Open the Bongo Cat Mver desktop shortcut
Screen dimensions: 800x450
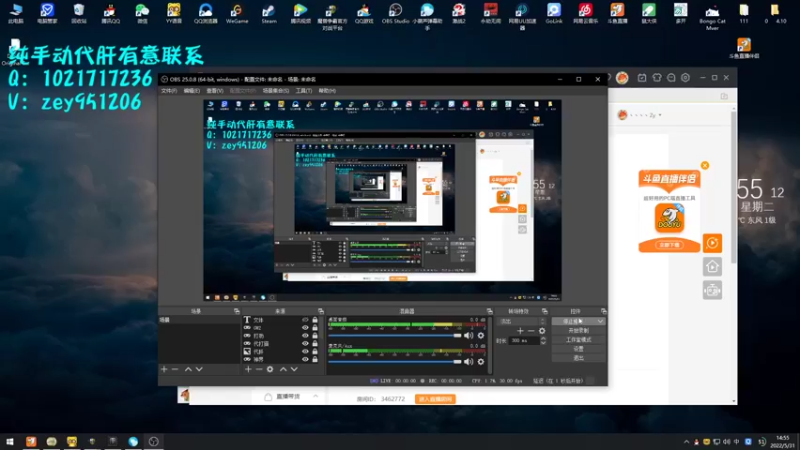tap(712, 15)
